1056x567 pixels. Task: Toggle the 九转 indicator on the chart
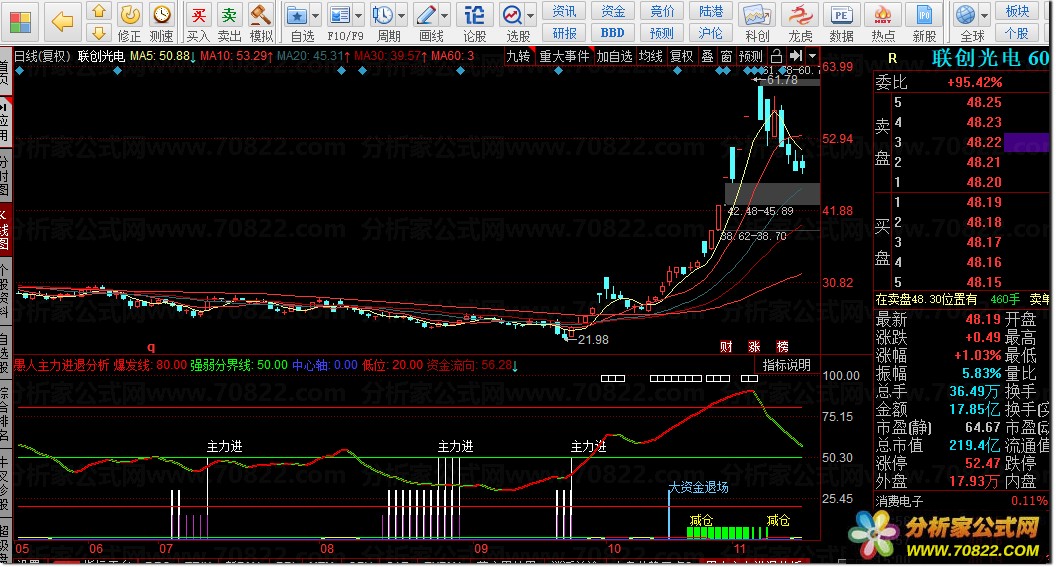(x=518, y=56)
